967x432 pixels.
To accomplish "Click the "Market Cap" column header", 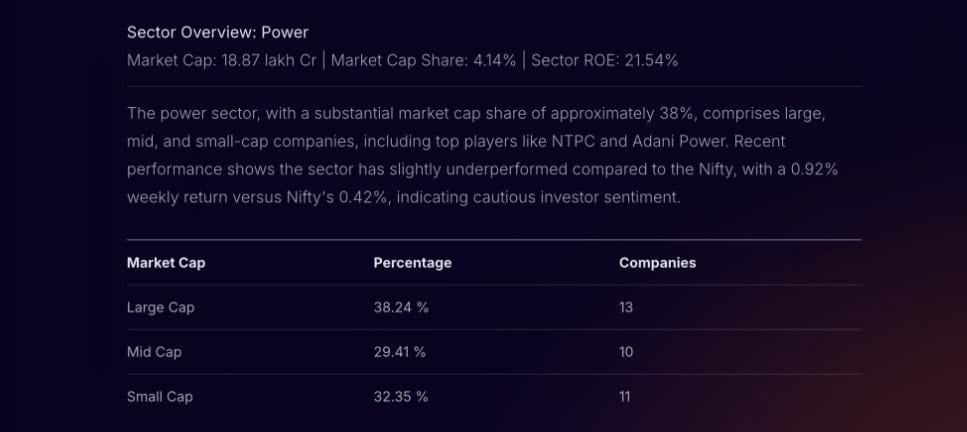I will point(166,263).
